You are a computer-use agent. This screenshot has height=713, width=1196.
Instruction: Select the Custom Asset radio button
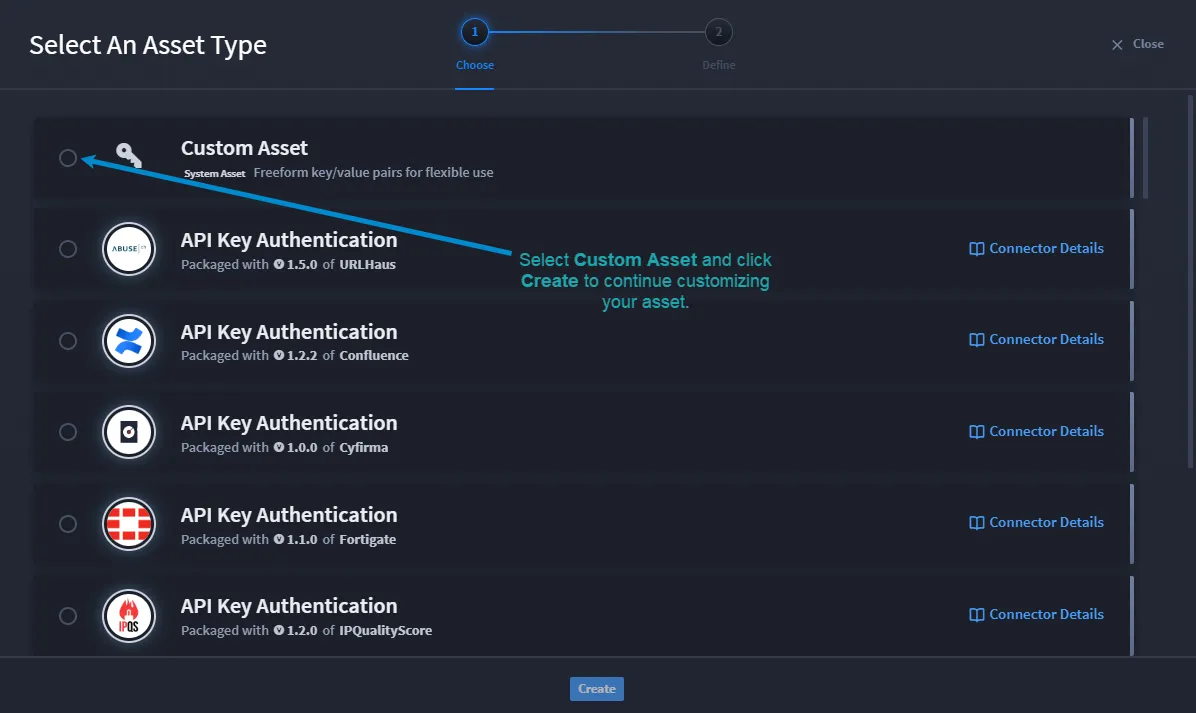(x=68, y=158)
